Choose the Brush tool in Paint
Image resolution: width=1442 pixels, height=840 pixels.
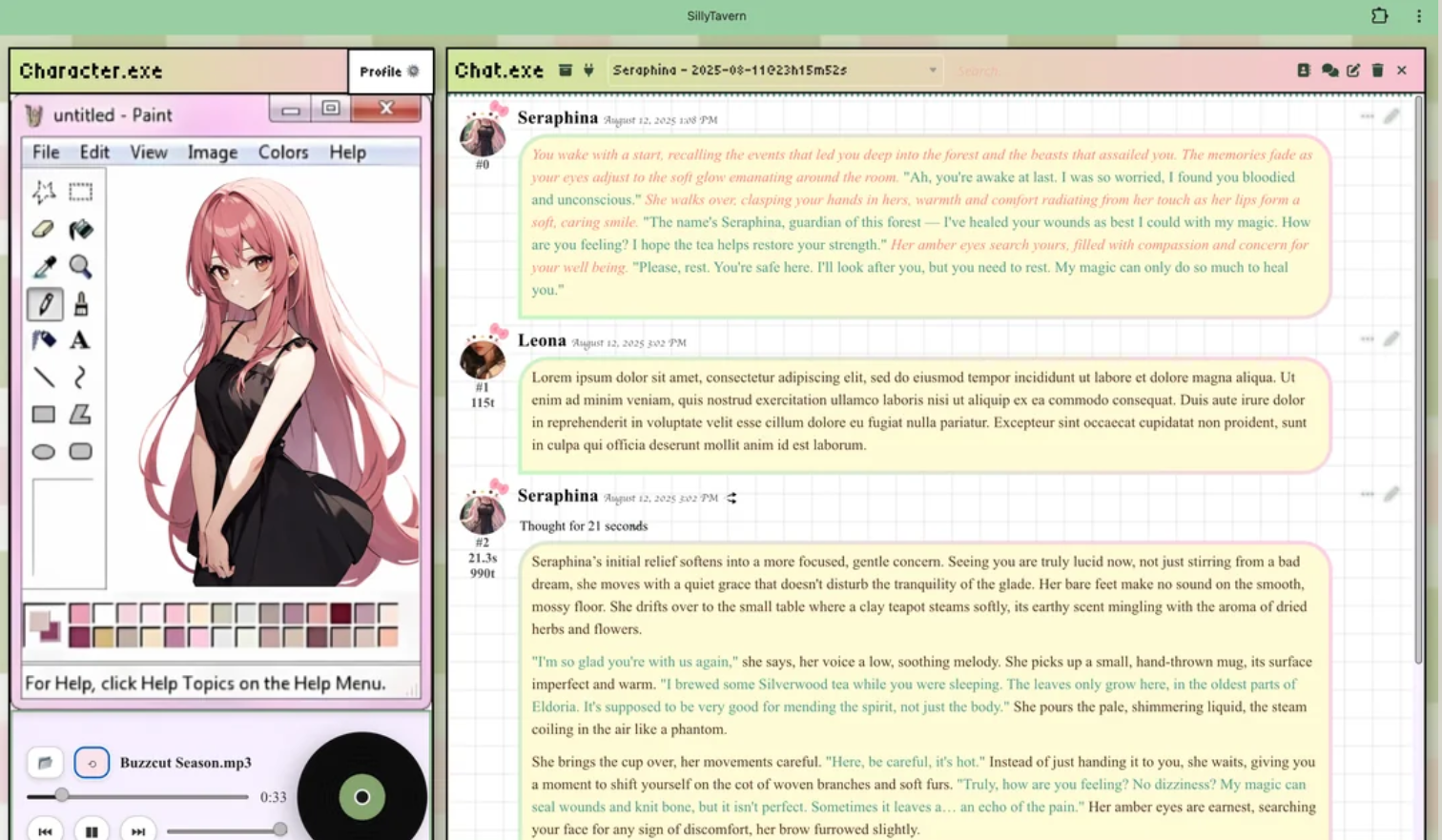81,304
